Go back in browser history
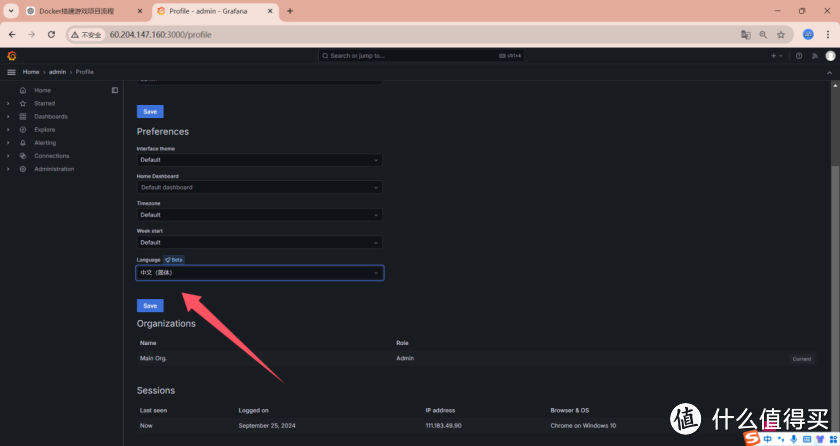Image resolution: width=840 pixels, height=446 pixels. point(12,34)
